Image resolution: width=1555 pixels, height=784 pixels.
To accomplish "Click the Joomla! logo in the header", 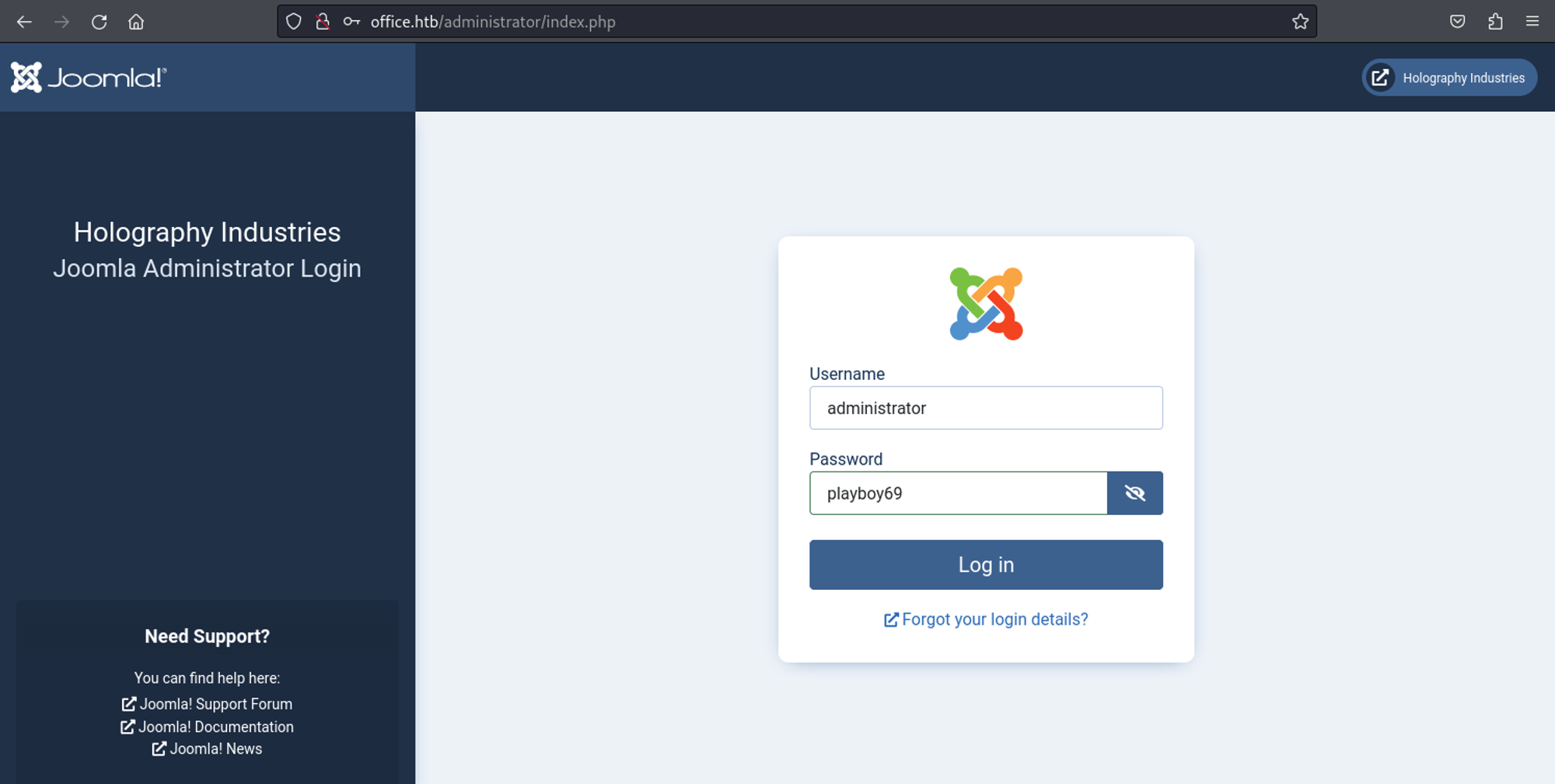I will point(89,78).
